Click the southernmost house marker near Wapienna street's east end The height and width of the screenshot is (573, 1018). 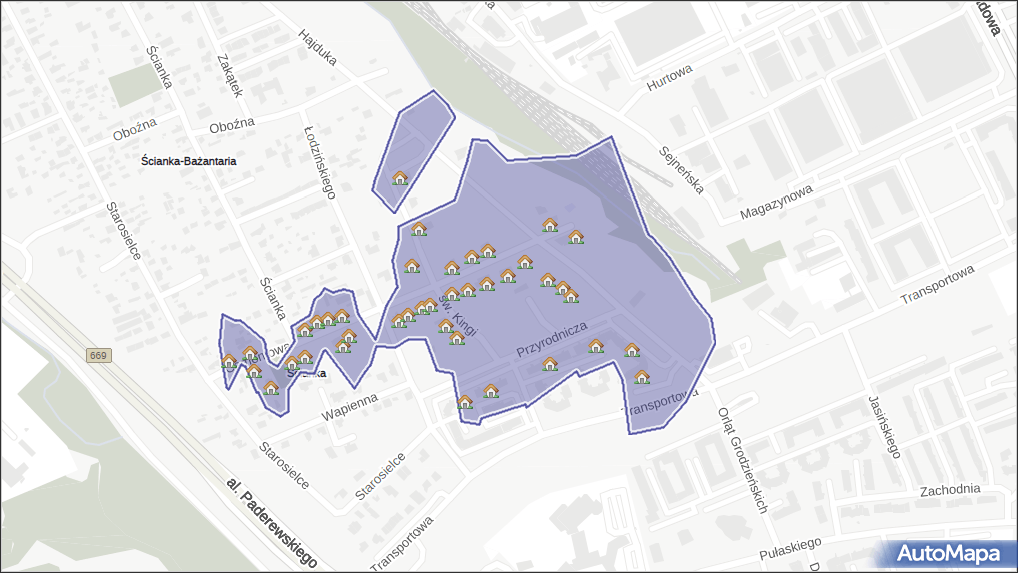pyautogui.click(x=465, y=402)
